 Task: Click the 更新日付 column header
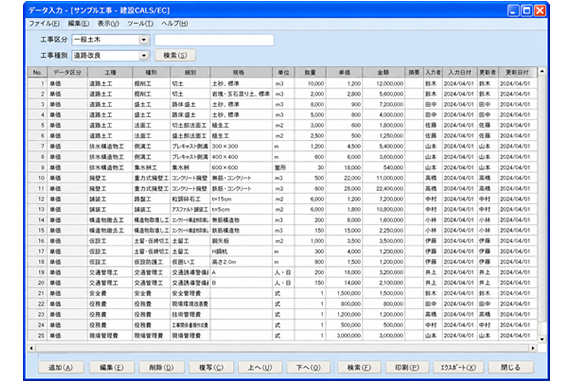517,72
